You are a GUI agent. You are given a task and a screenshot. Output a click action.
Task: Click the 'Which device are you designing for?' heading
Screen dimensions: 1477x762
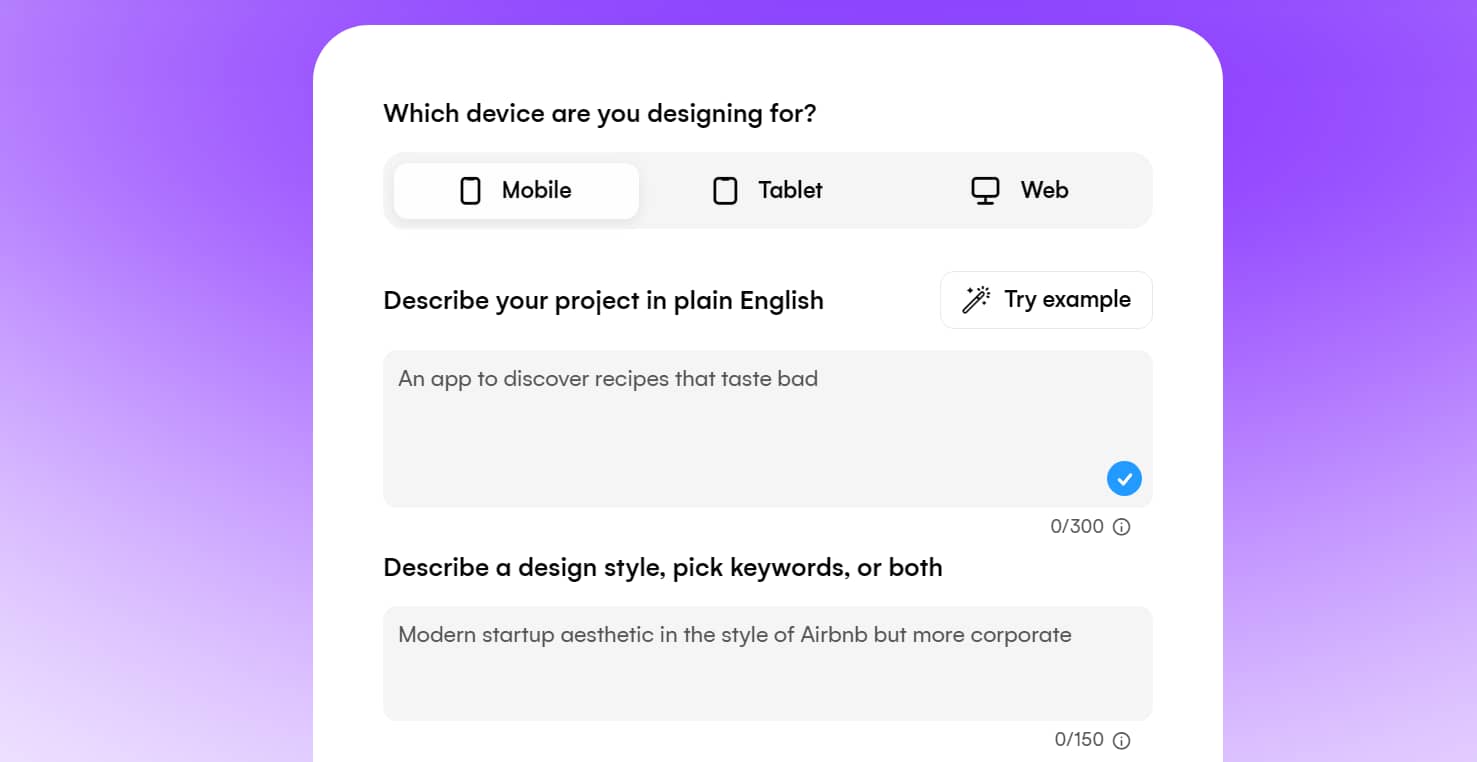pos(600,113)
